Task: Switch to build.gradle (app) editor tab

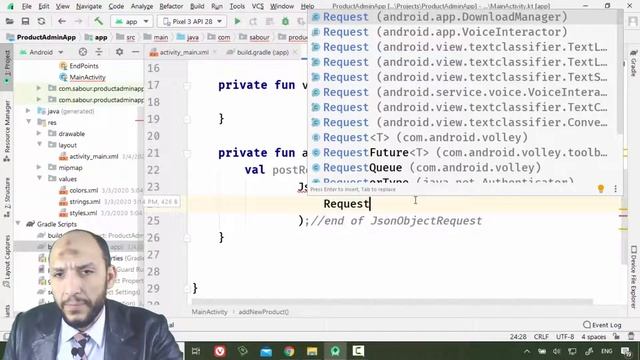Action: [x=262, y=52]
